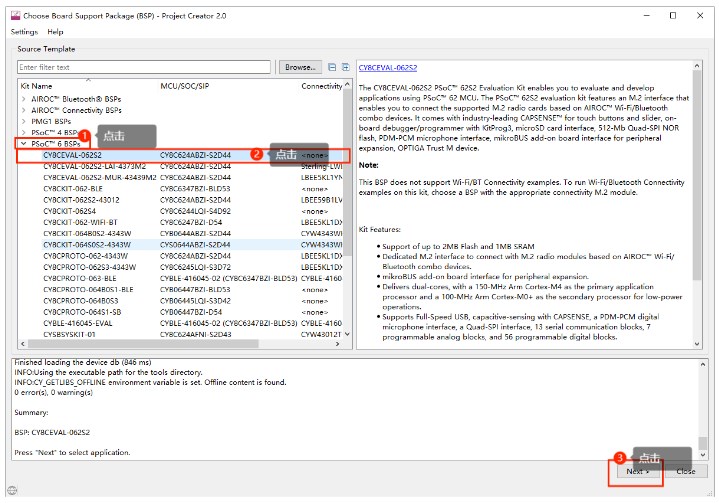
Task: Select CY8CKIT-062-WIFI-BT kit
Action: coord(80,222)
